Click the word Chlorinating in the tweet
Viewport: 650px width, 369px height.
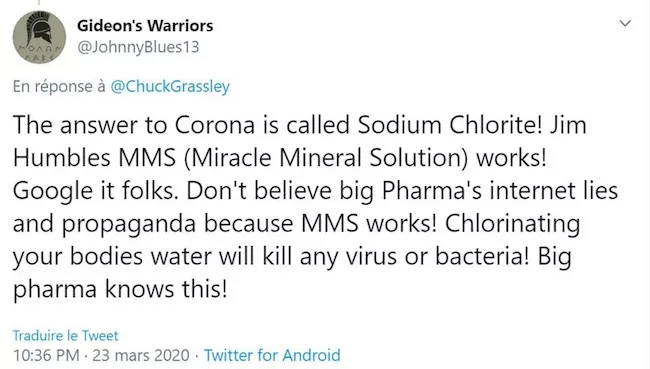point(512,223)
